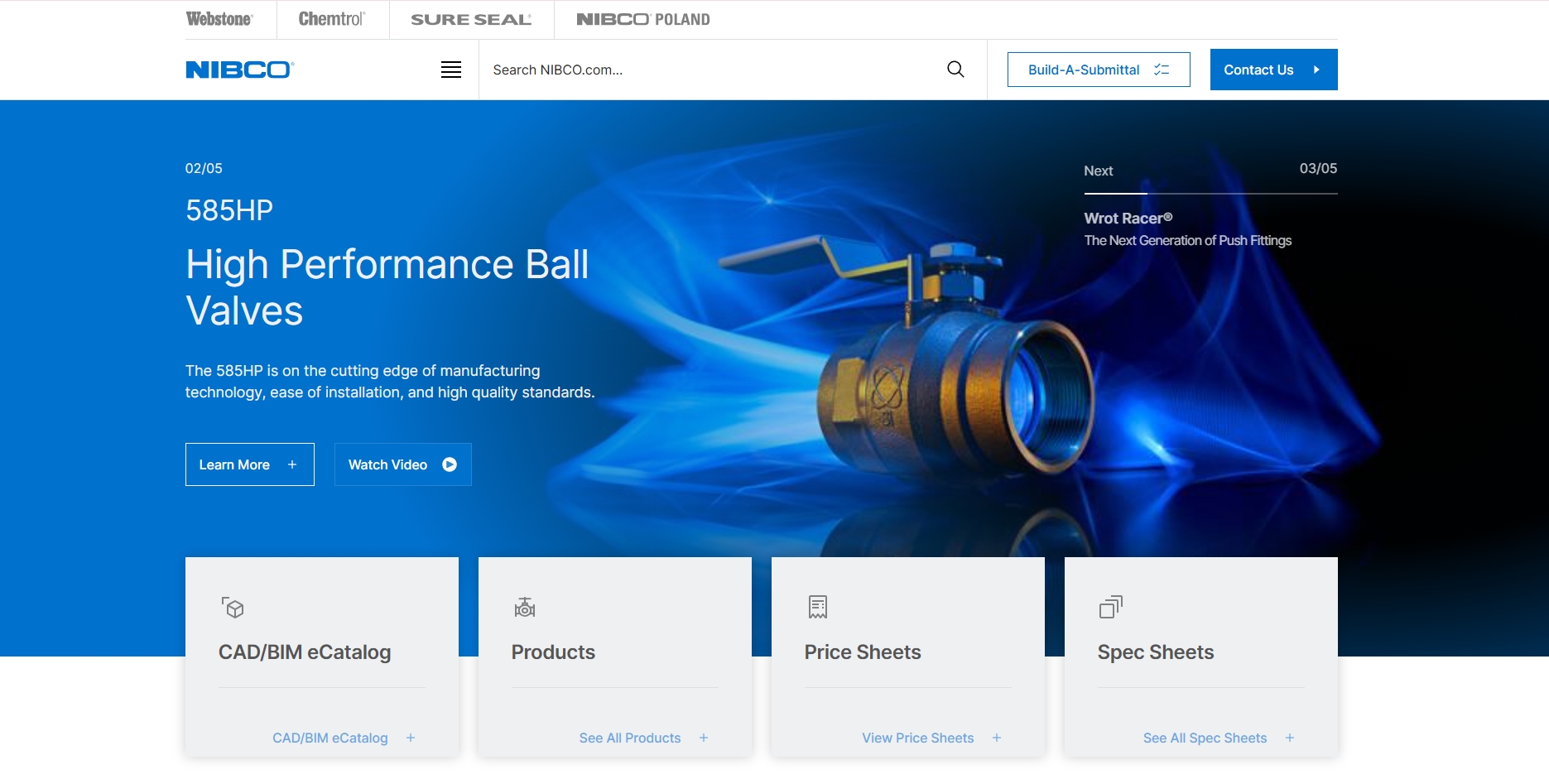The width and height of the screenshot is (1549, 784).
Task: Click the Learn More button
Action: [250, 464]
